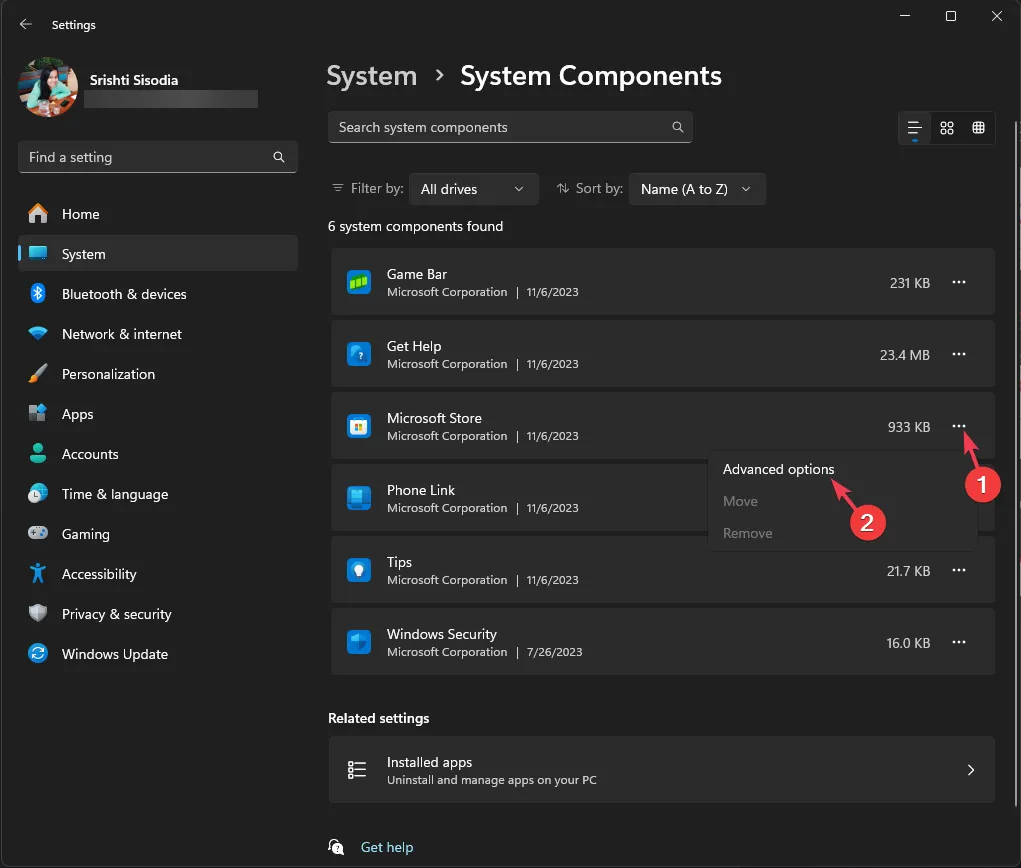Image resolution: width=1021 pixels, height=868 pixels.
Task: Click the Windows Update refresh icon
Action: pos(38,653)
